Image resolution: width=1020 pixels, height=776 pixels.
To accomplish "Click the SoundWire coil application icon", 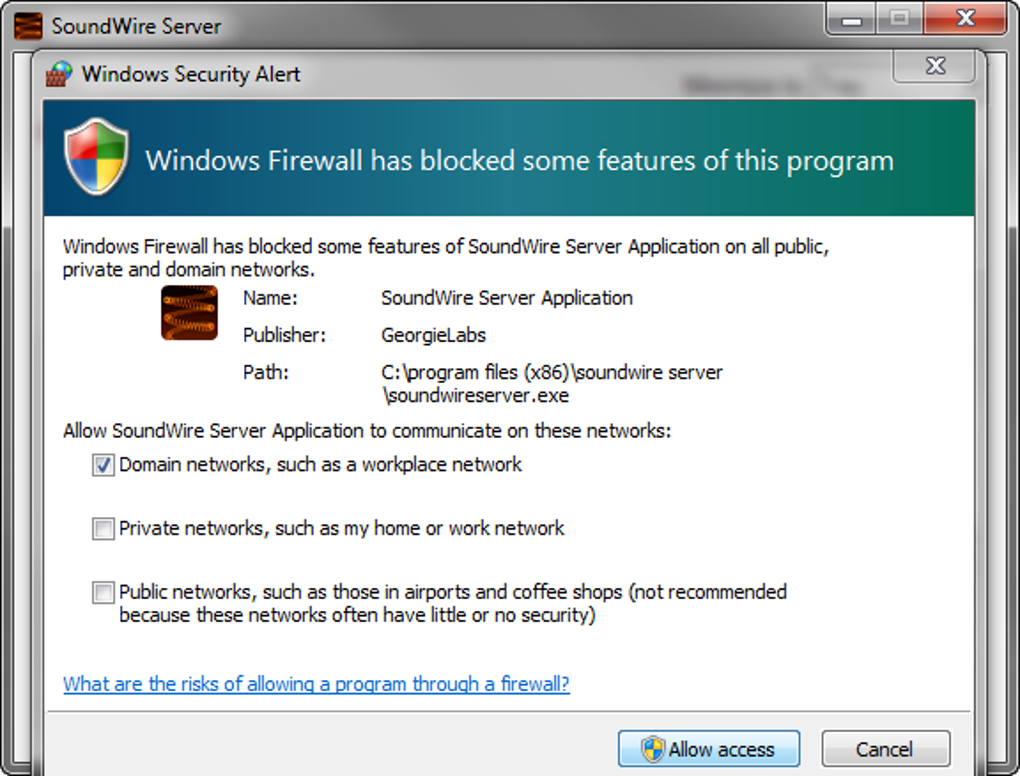I will pos(189,312).
